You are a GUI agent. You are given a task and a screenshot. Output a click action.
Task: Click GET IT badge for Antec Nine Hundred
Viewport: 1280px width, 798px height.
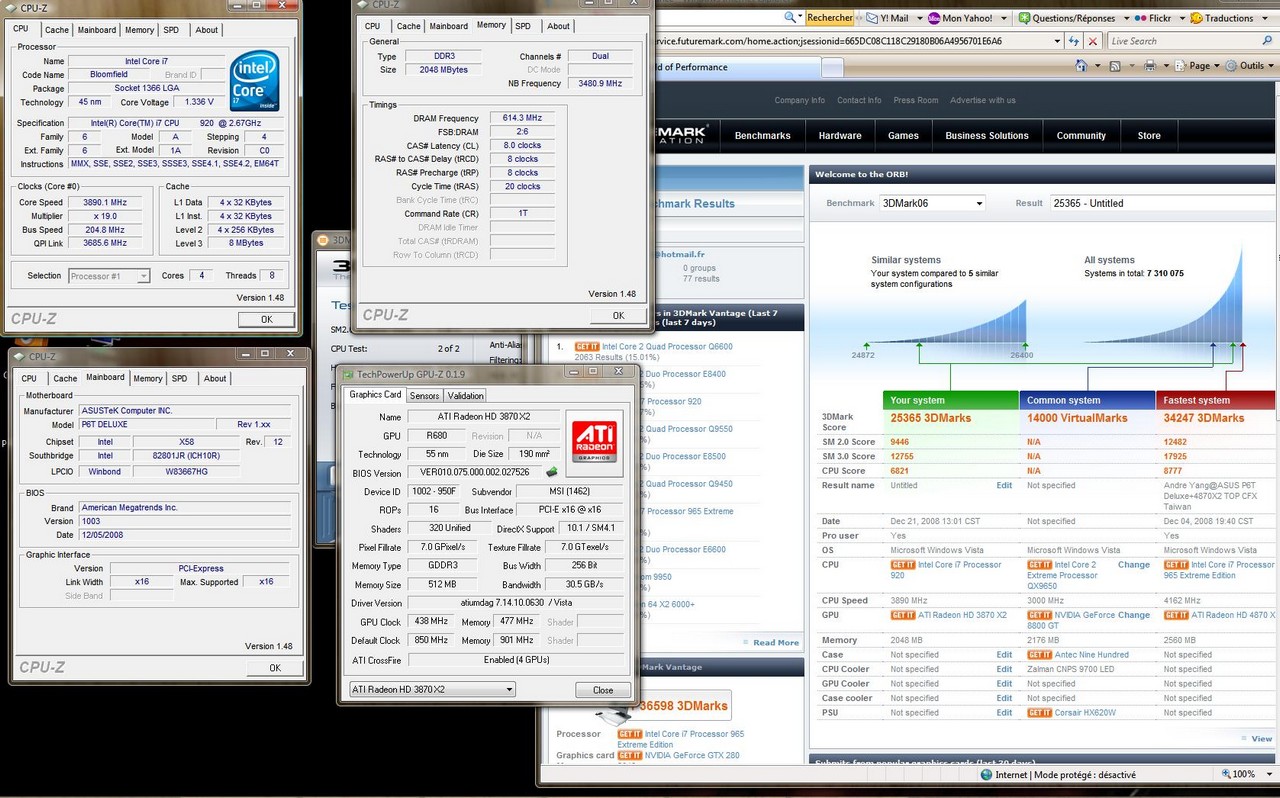(x=1040, y=655)
